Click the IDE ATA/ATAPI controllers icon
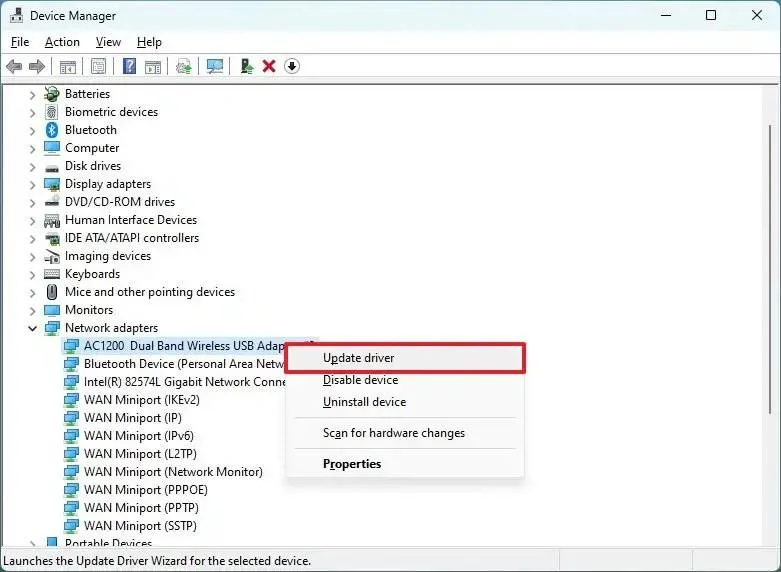 coord(52,238)
